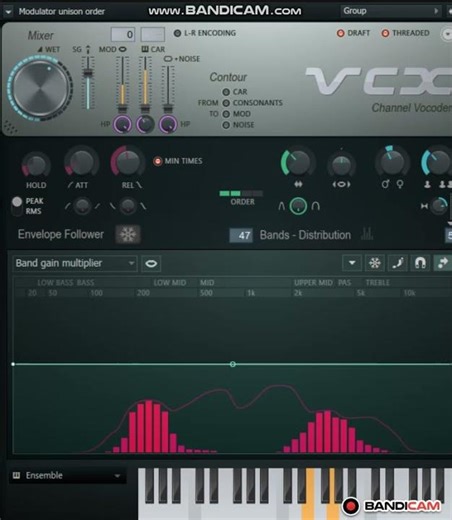This screenshot has width=452, height=520.
Task: Click the lips icon beside the dropdown
Action: coord(151,264)
